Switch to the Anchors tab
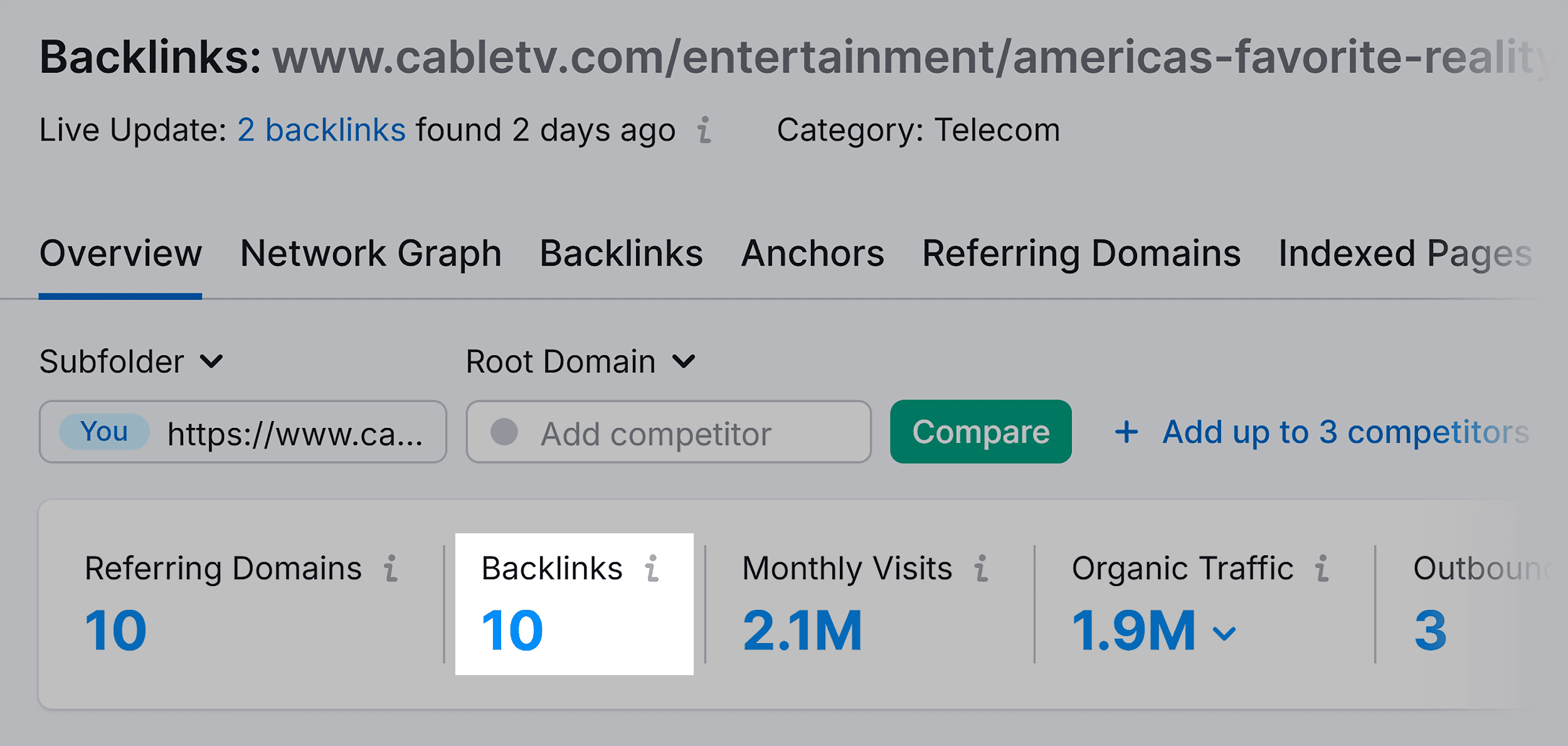Image resolution: width=1568 pixels, height=746 pixels. point(812,253)
